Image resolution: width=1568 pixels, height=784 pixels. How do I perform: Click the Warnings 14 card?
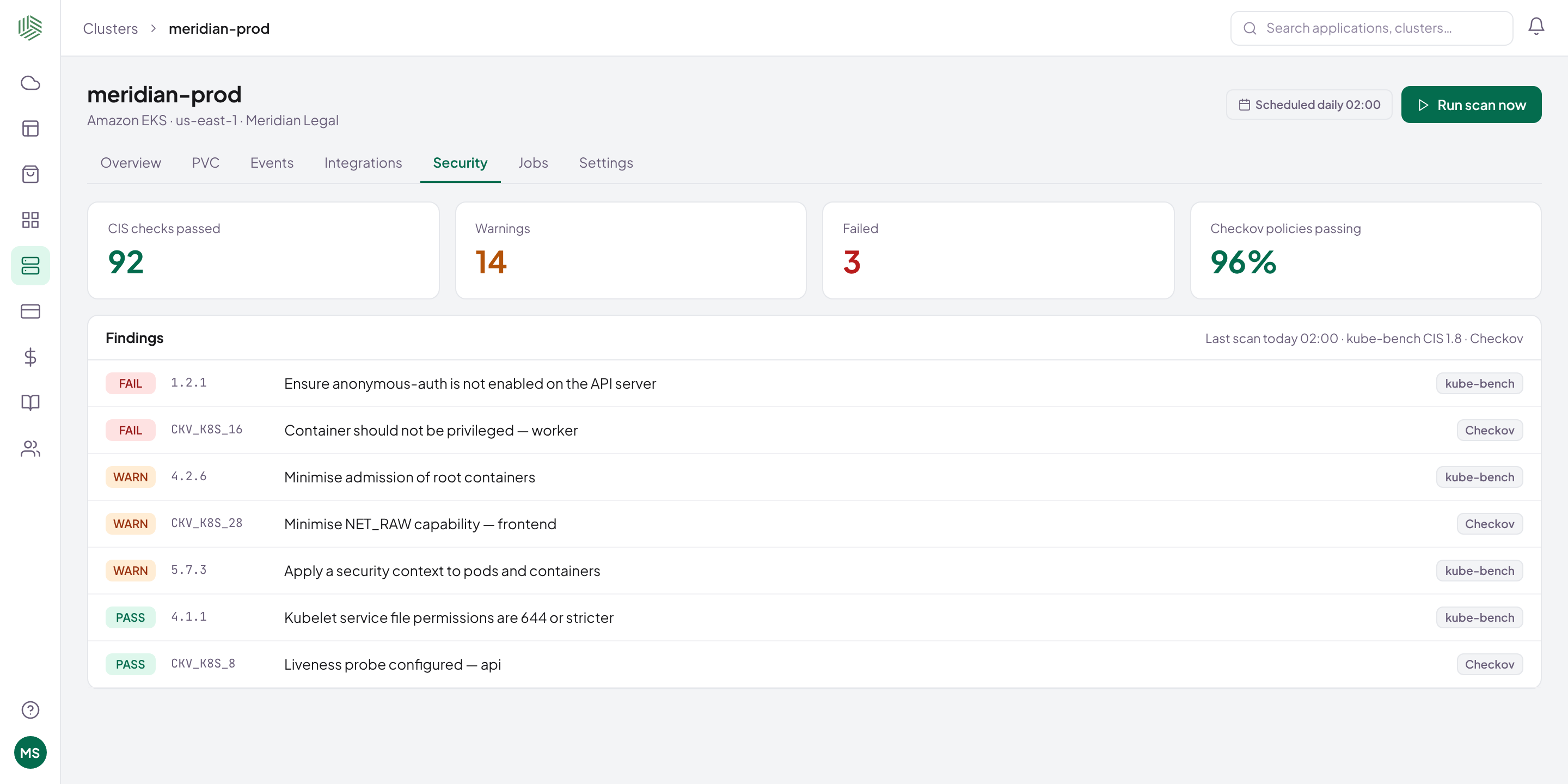click(630, 250)
